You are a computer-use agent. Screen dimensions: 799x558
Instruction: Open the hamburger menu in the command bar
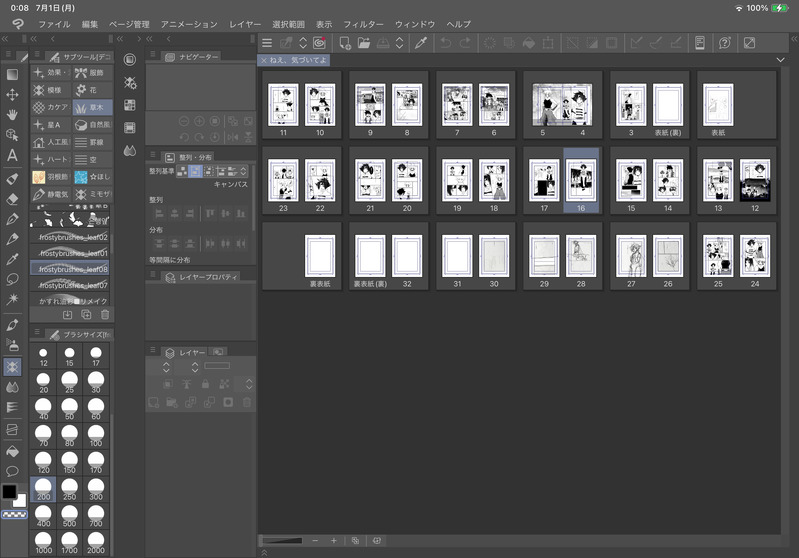[x=267, y=43]
